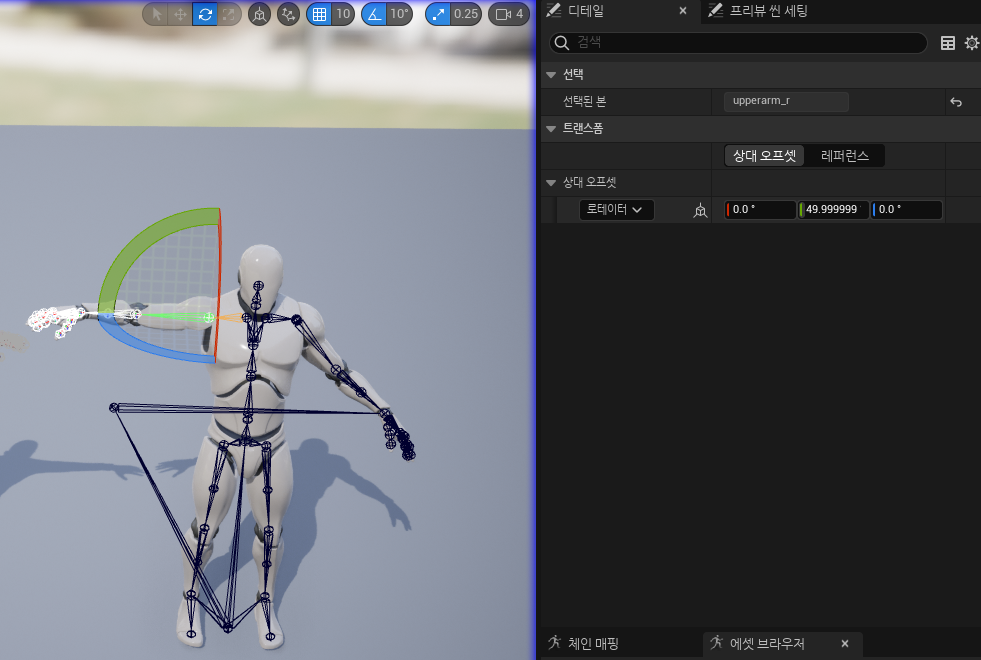
Task: Click the red X rotation field 0.0°
Action: 760,210
